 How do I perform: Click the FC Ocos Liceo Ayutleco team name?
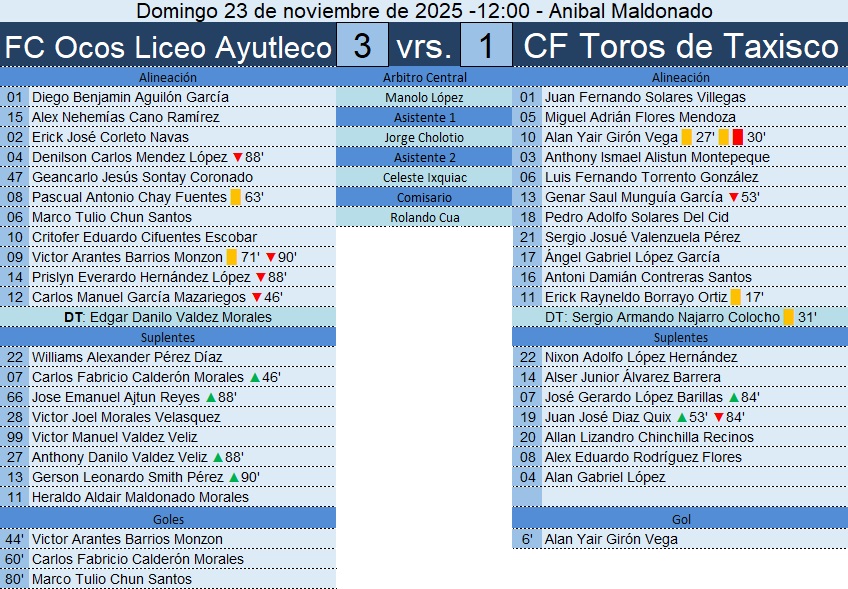(x=168, y=47)
